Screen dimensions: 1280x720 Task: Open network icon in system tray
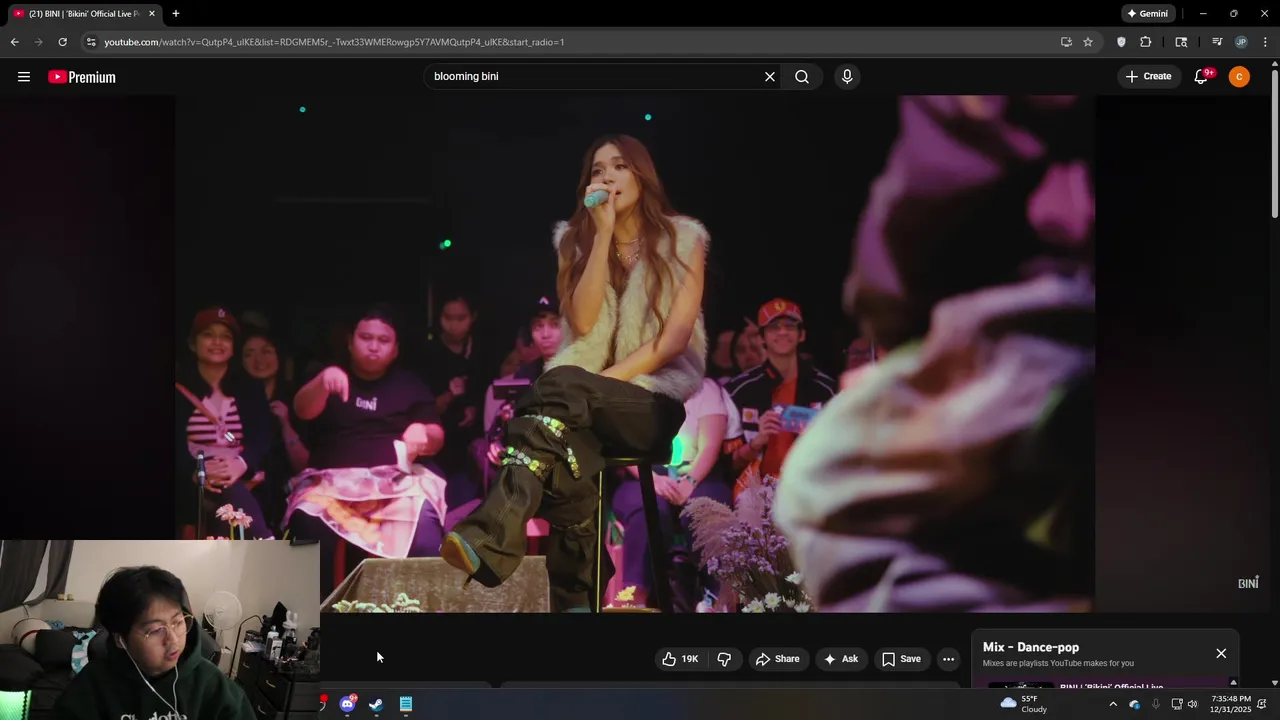(1177, 704)
